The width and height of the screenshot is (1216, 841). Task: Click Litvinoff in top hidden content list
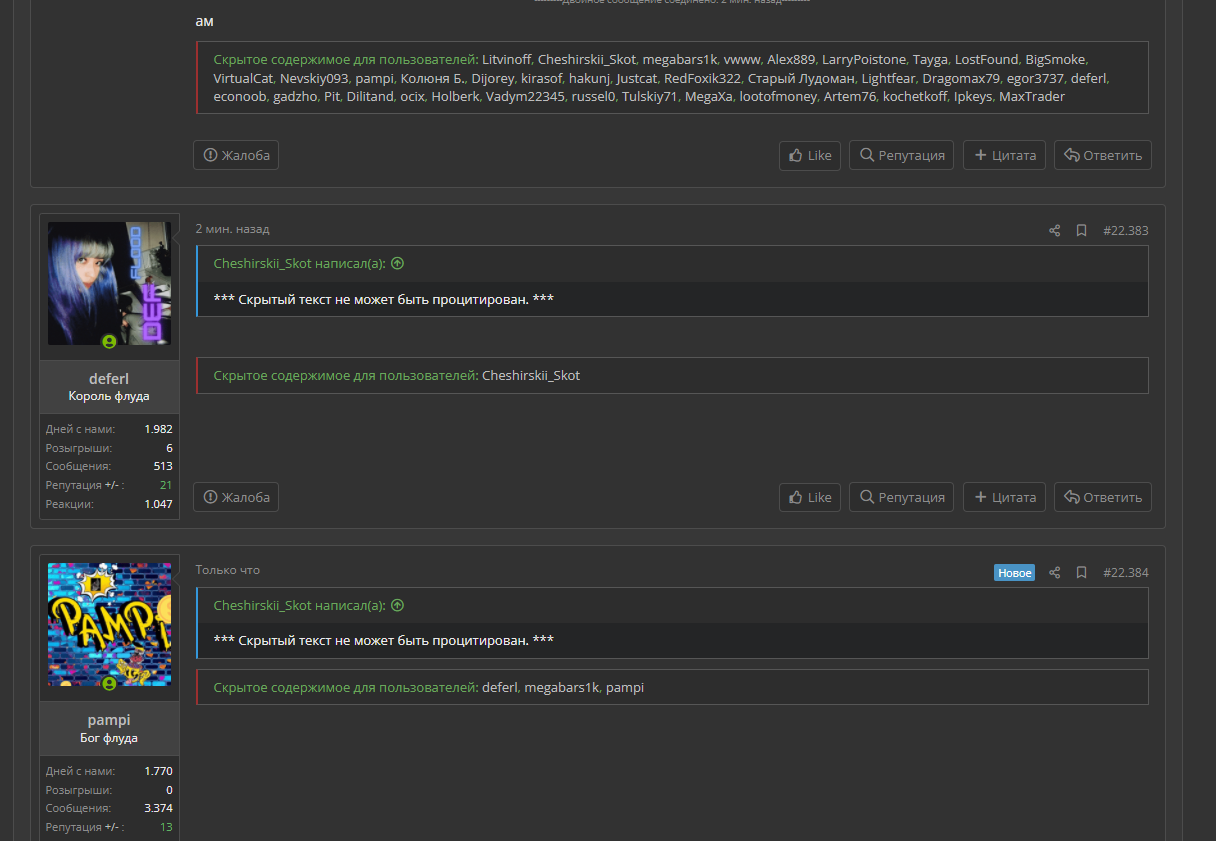coord(506,59)
